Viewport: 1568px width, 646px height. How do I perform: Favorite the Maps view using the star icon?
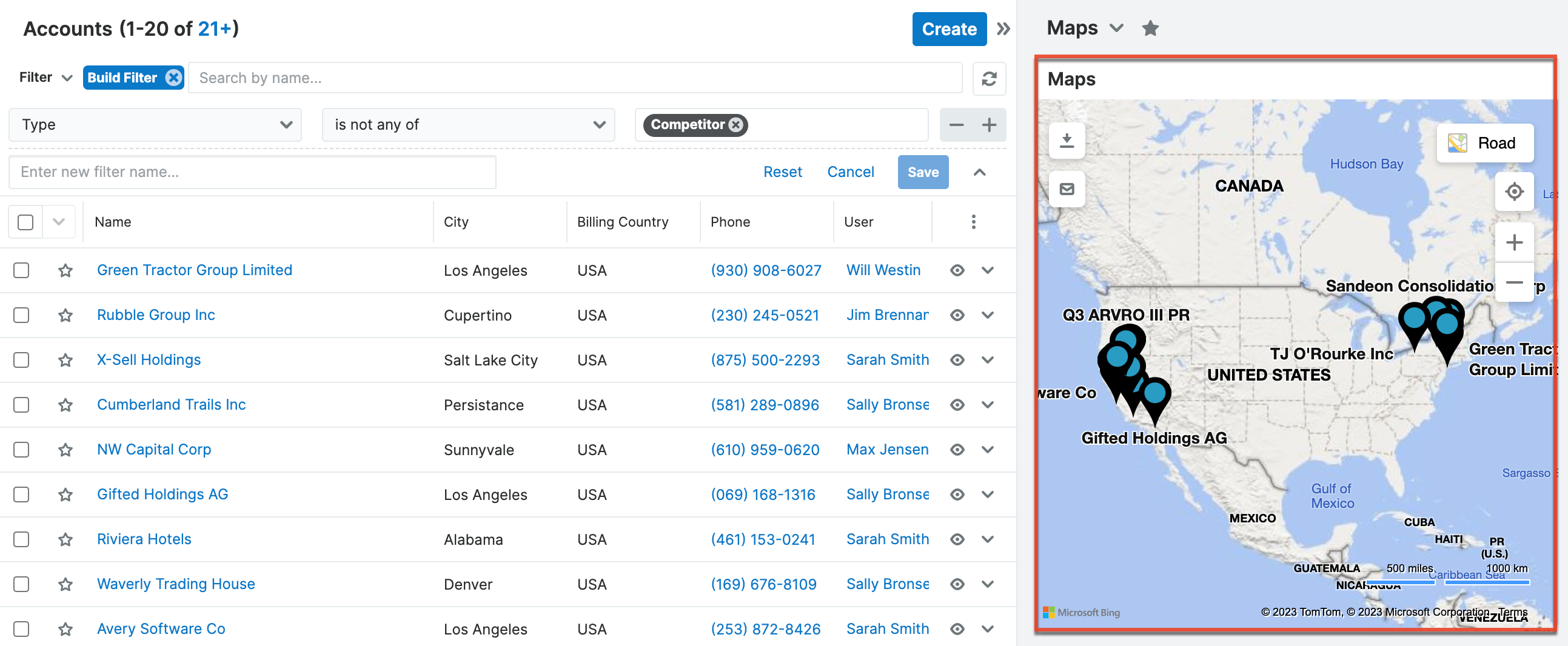(1150, 27)
